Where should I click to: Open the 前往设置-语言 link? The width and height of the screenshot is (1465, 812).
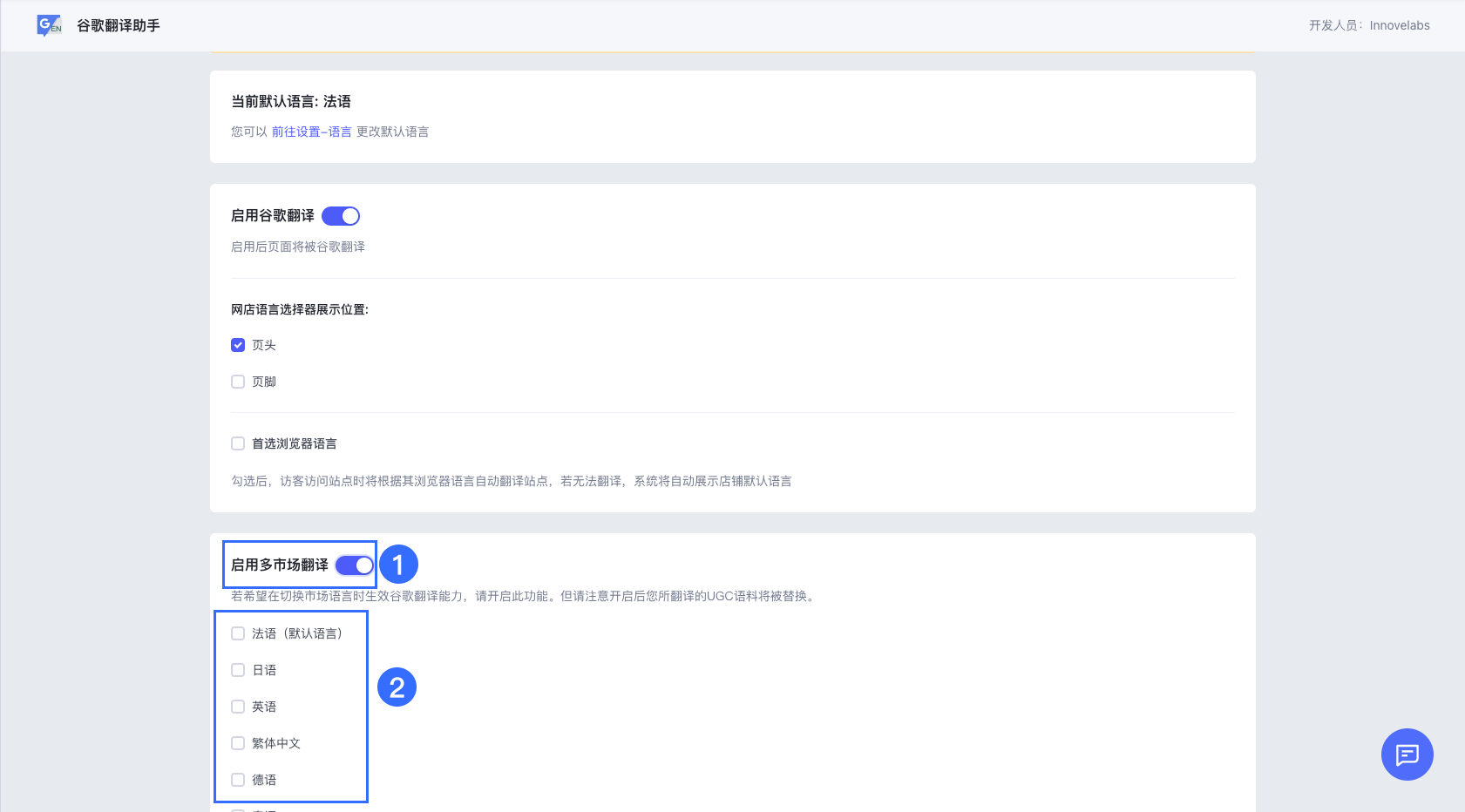[311, 132]
